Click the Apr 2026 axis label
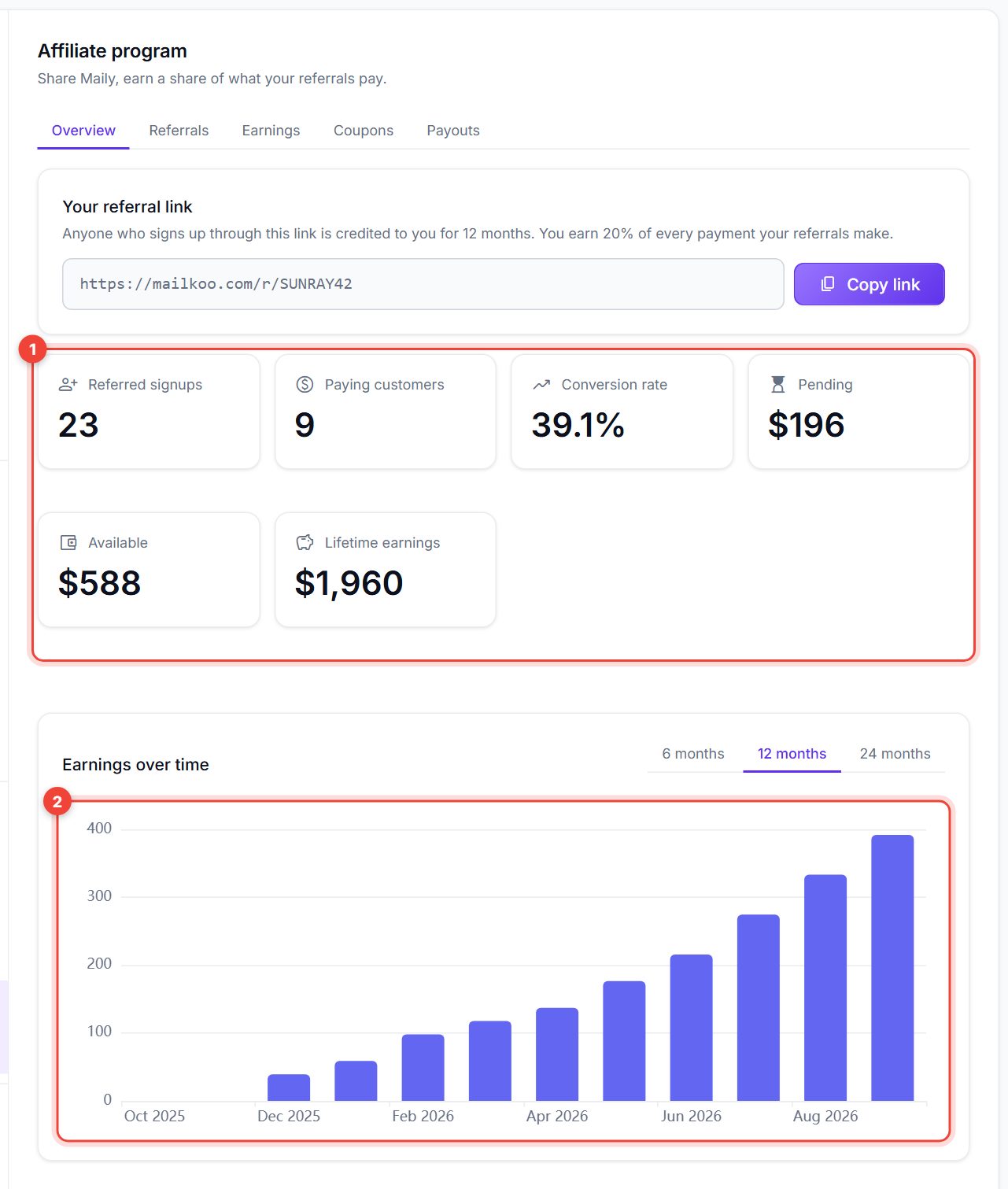 pyautogui.click(x=557, y=1116)
